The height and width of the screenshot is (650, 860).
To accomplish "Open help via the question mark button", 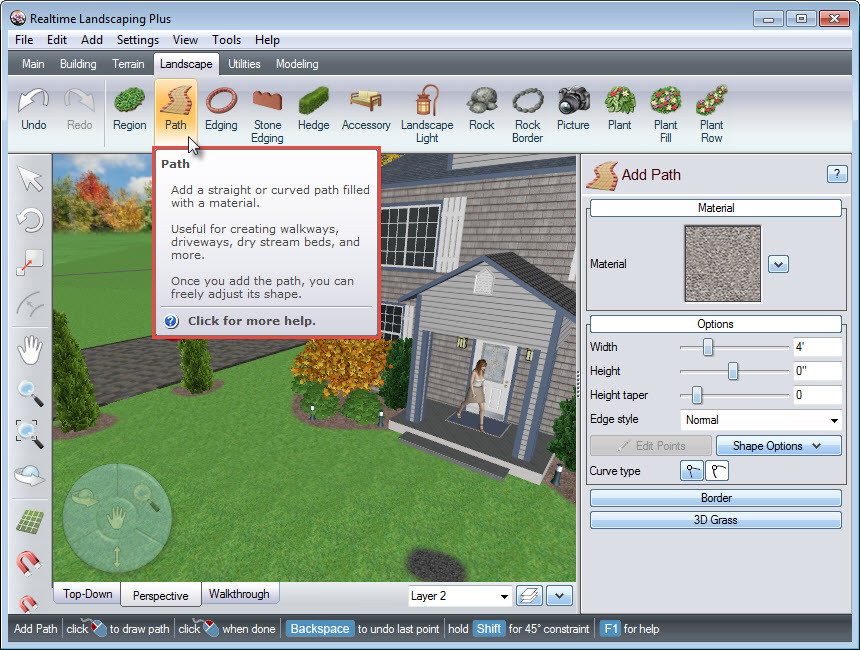I will (x=836, y=174).
